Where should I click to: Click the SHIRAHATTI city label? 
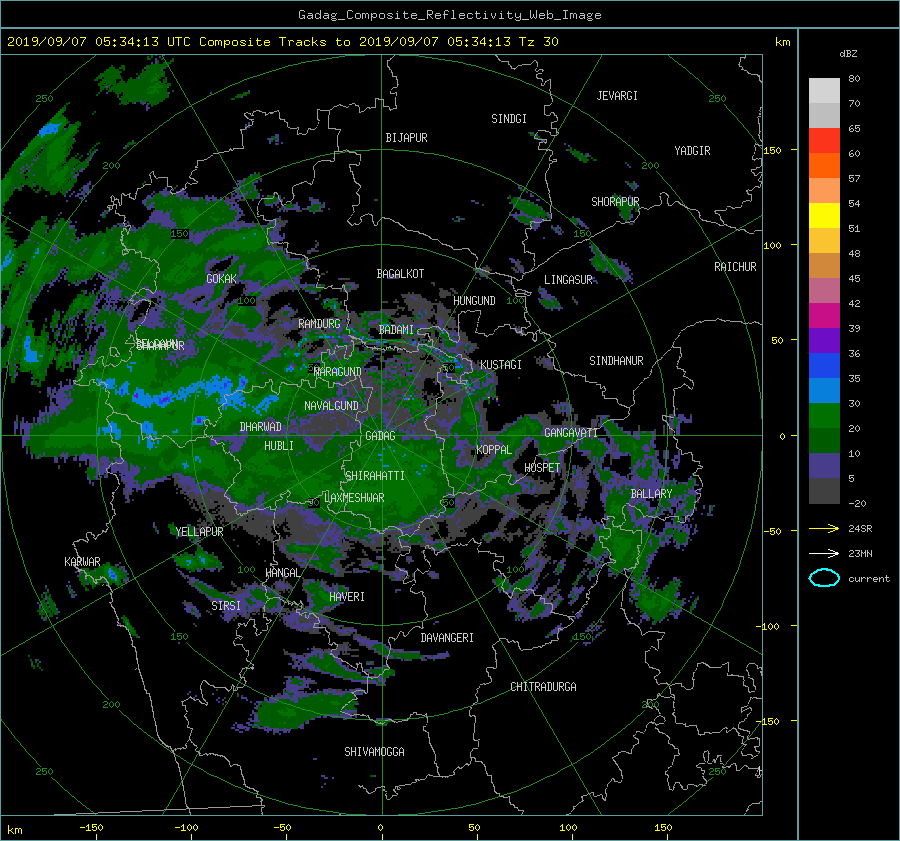coord(375,476)
